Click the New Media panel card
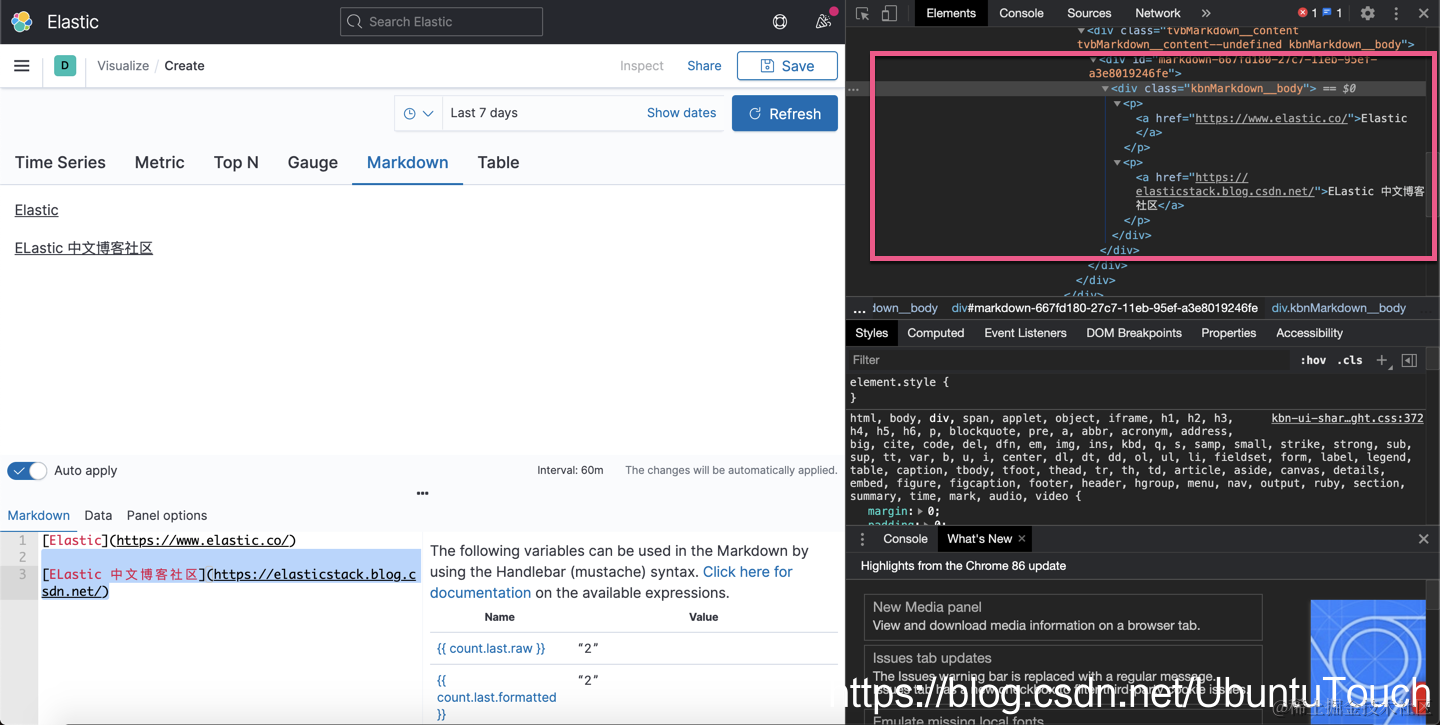This screenshot has height=725, width=1440. click(x=1062, y=616)
